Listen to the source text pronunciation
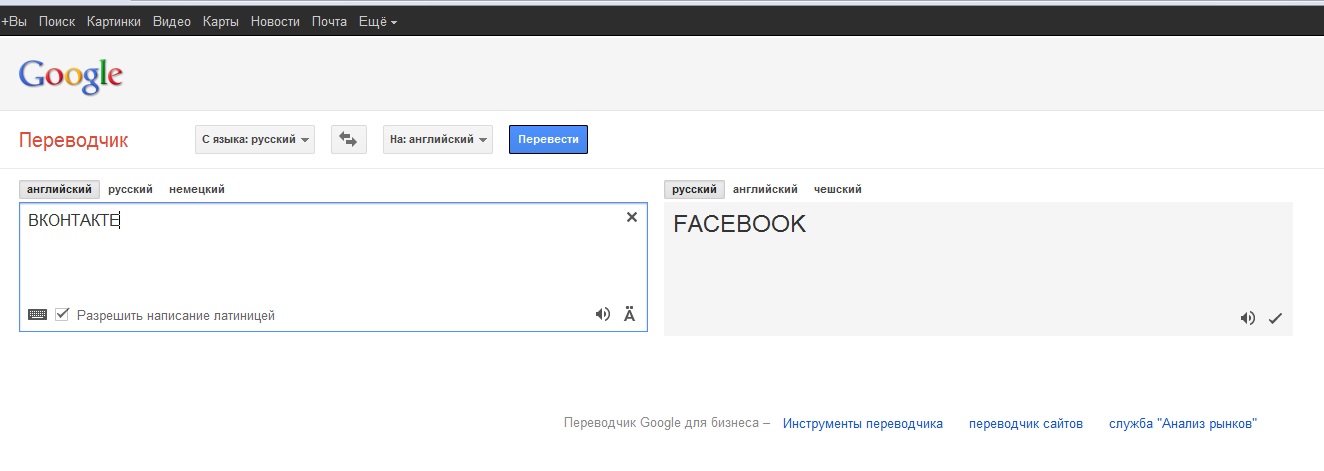 [602, 314]
